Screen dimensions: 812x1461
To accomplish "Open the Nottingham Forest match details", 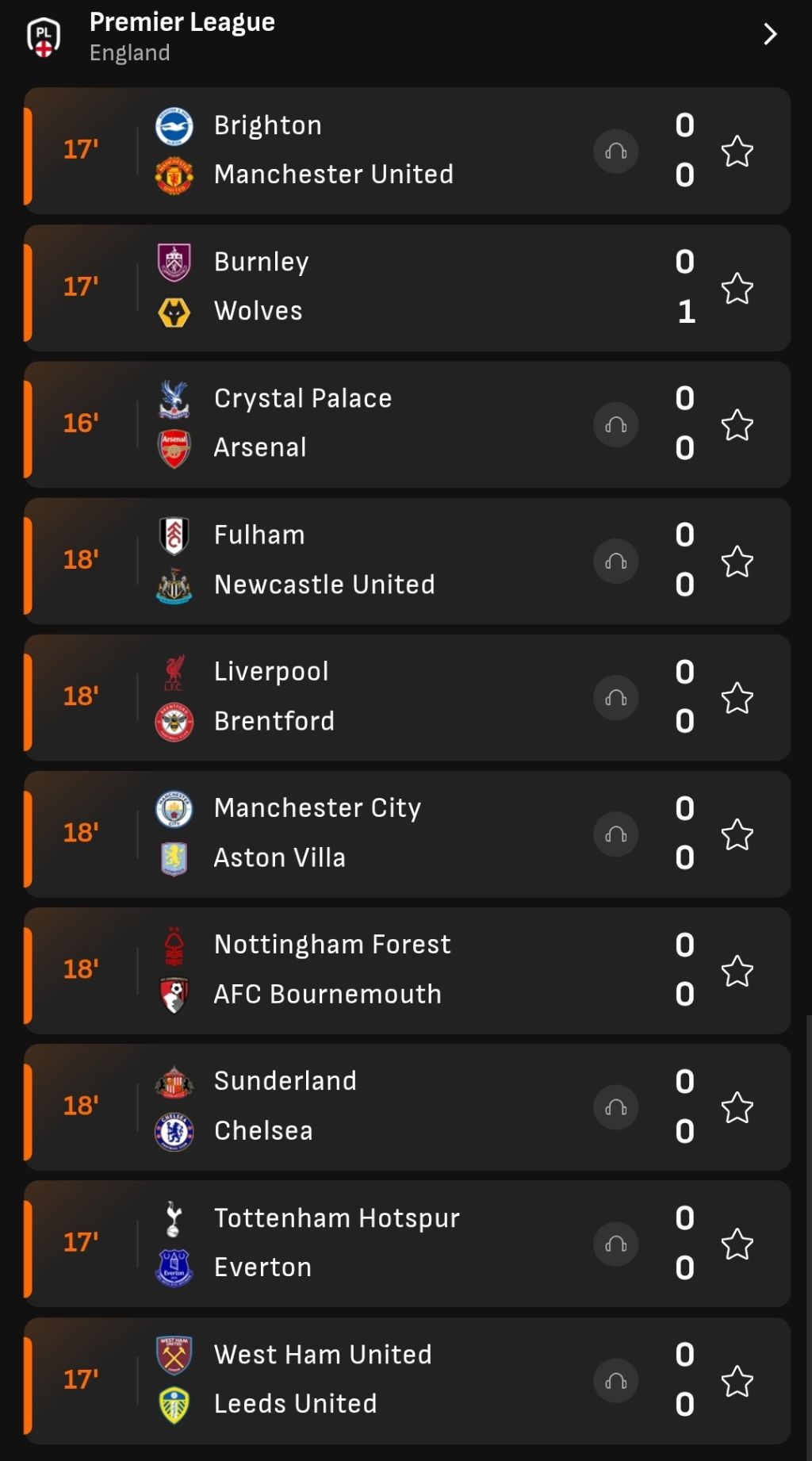I will click(407, 971).
